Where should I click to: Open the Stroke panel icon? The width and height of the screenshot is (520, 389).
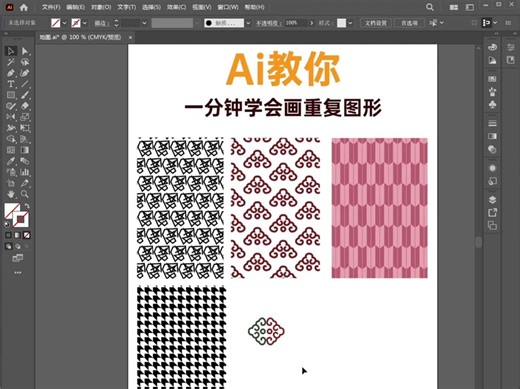492,123
